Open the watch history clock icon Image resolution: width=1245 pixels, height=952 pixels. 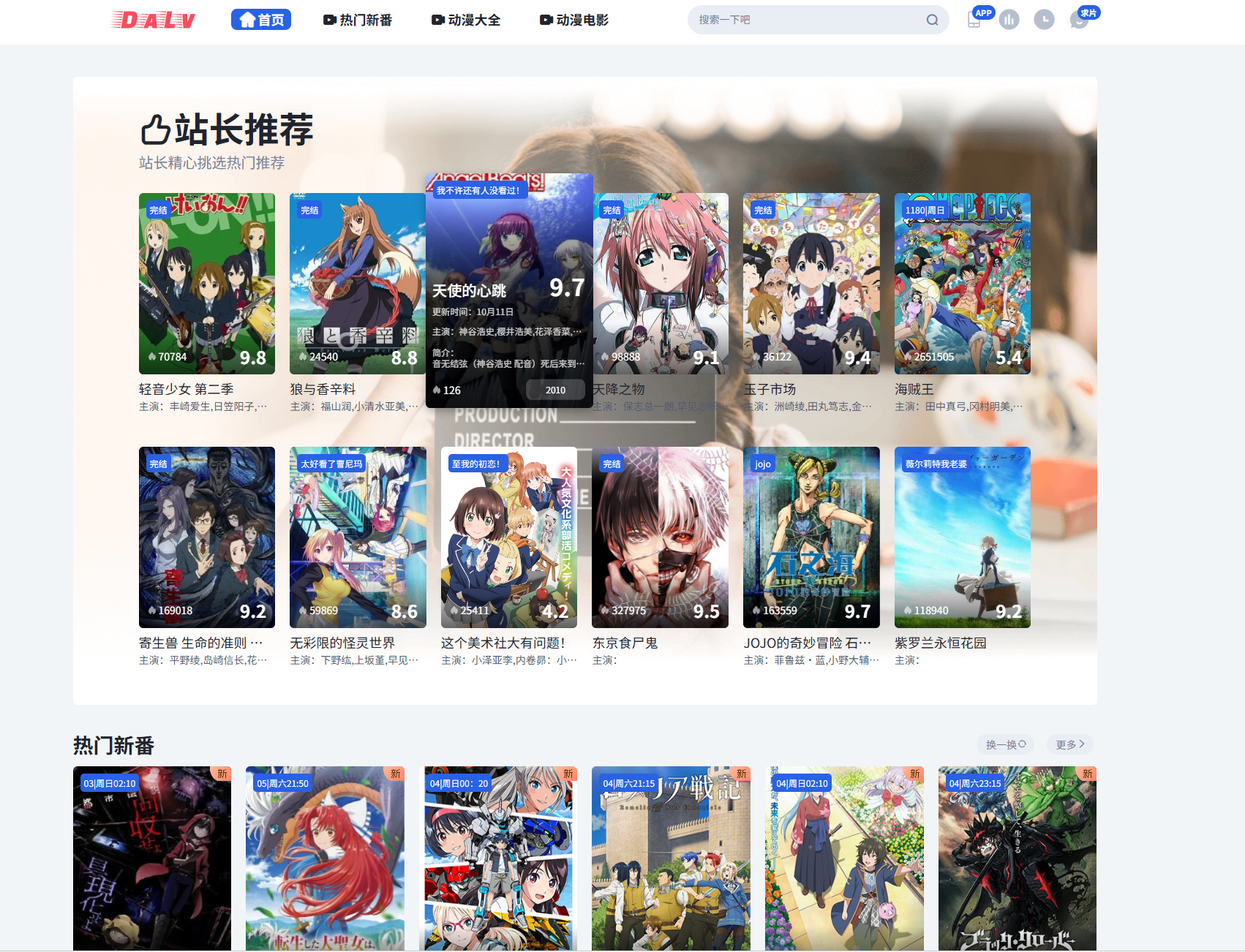click(x=1044, y=20)
